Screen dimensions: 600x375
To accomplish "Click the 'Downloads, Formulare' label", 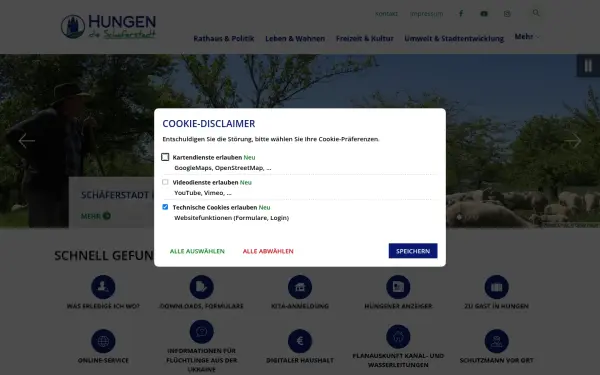I will coord(201,306).
